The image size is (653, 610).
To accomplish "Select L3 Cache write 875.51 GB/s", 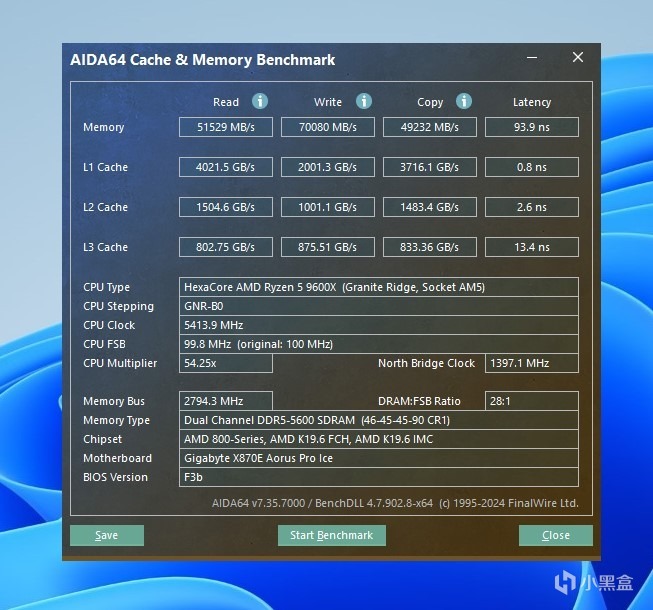I will (x=328, y=247).
